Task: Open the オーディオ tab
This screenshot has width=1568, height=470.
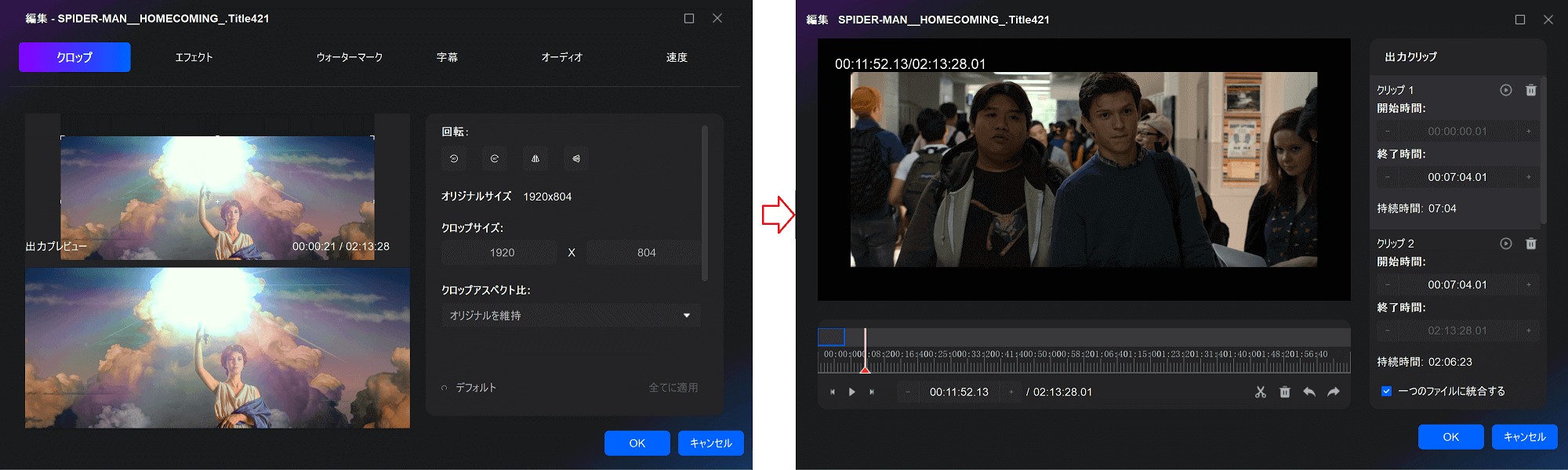Action: (x=561, y=57)
